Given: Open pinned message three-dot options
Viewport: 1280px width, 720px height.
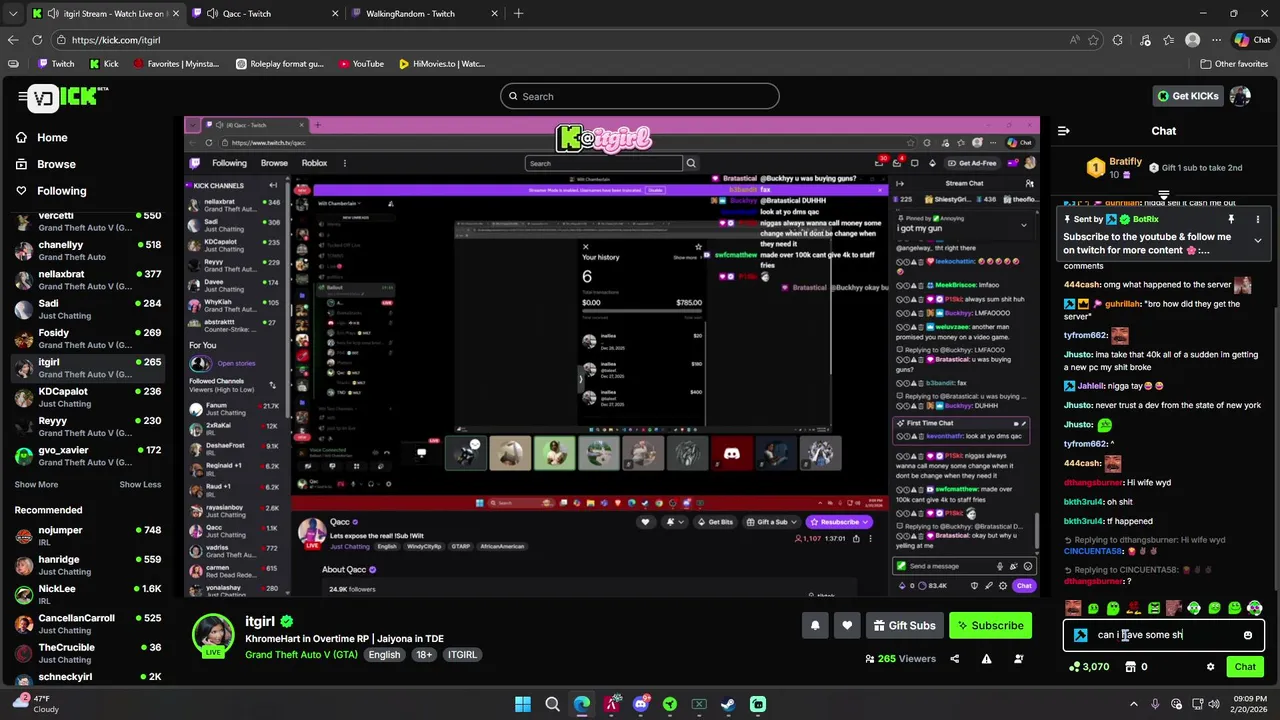Looking at the screenshot, I should [x=1257, y=219].
